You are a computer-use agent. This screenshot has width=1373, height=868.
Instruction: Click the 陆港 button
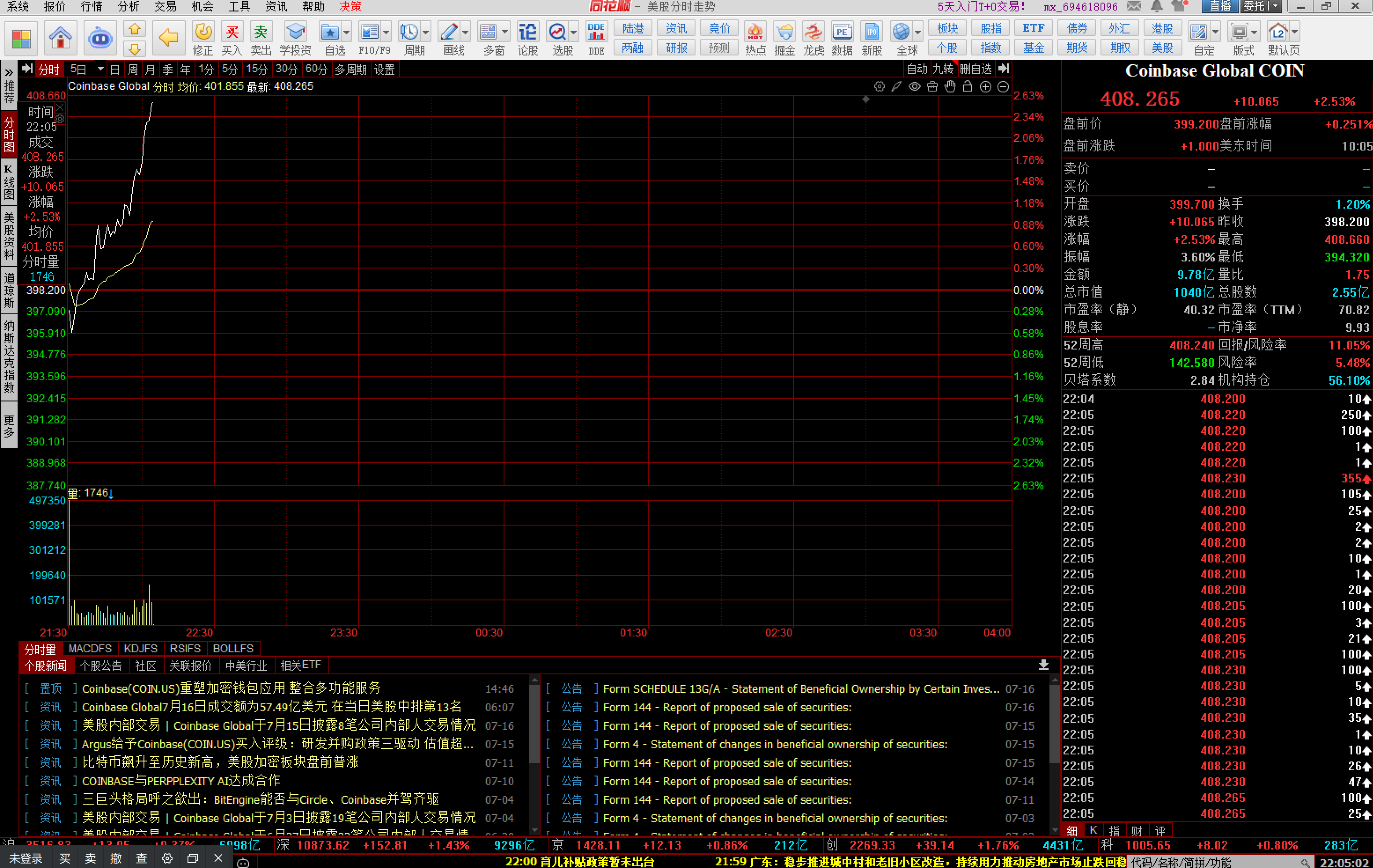click(x=633, y=29)
